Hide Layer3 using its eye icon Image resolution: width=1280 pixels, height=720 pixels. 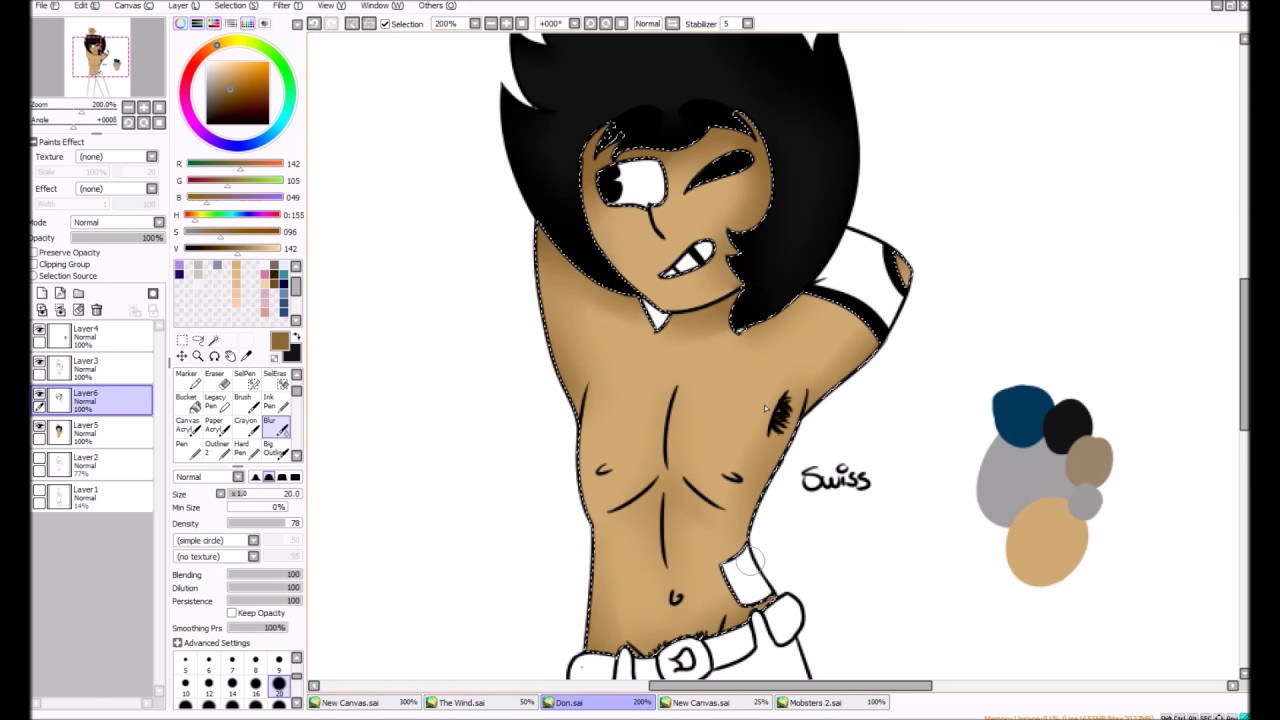(40, 362)
